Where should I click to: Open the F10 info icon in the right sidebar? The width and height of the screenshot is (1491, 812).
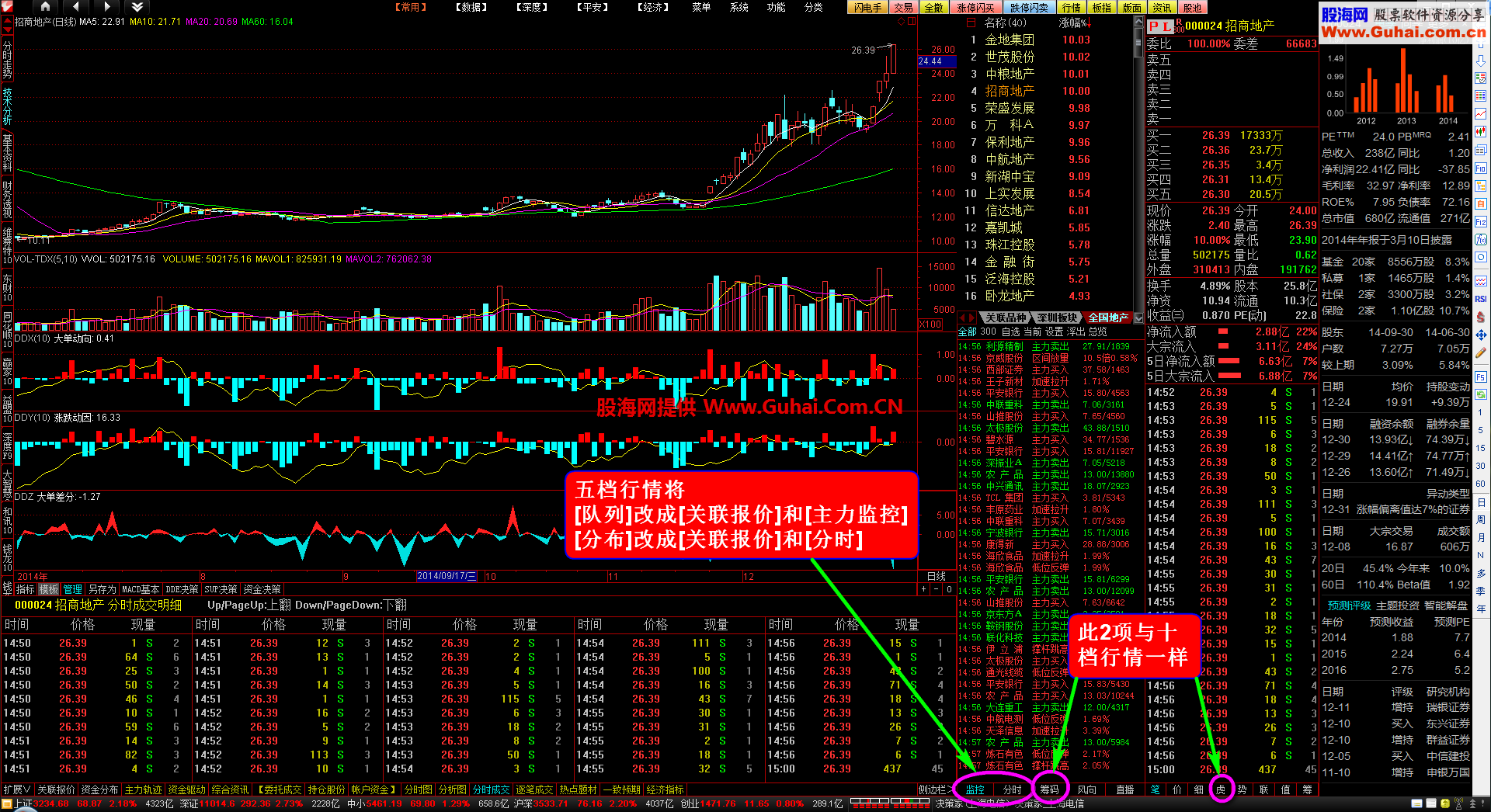pyautogui.click(x=1481, y=168)
